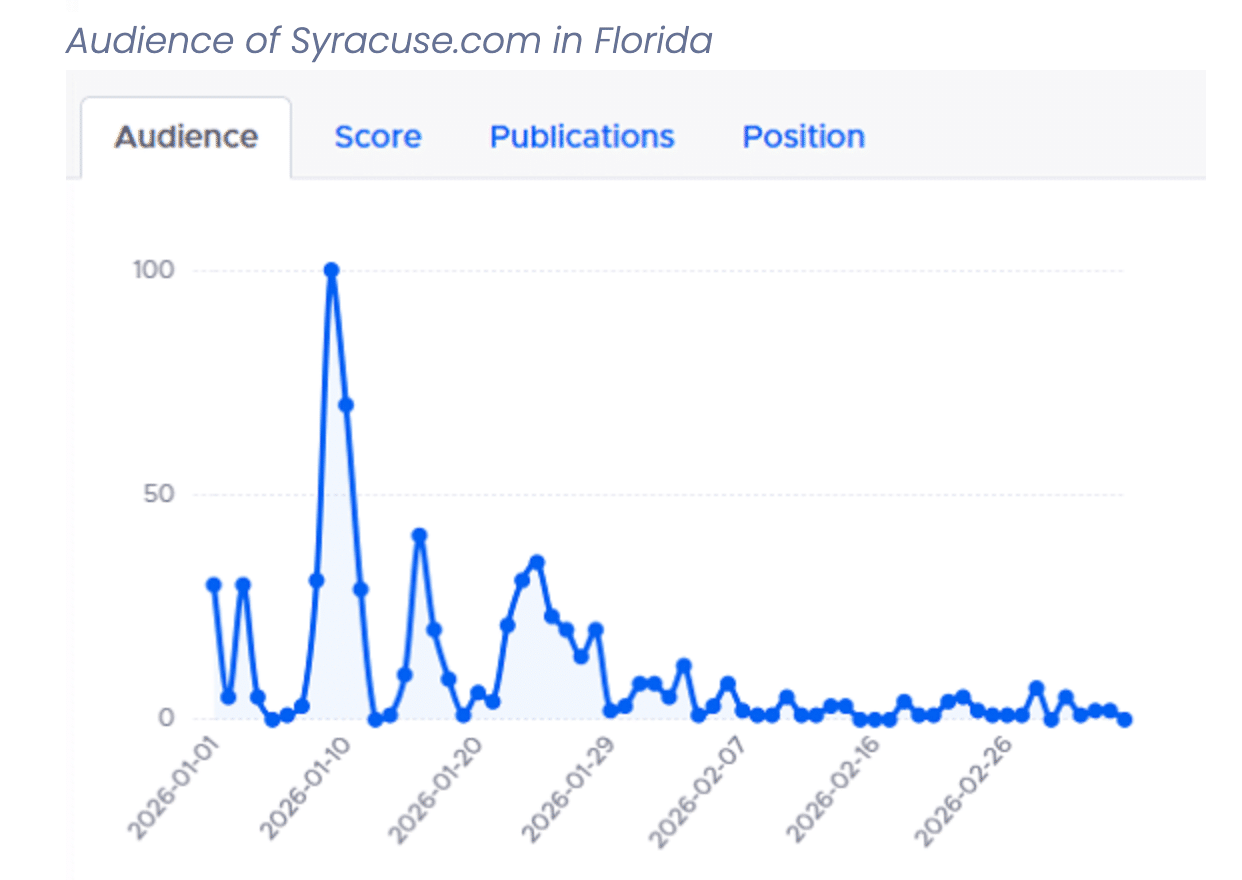Select the Position tab
The height and width of the screenshot is (880, 1242).
point(803,136)
